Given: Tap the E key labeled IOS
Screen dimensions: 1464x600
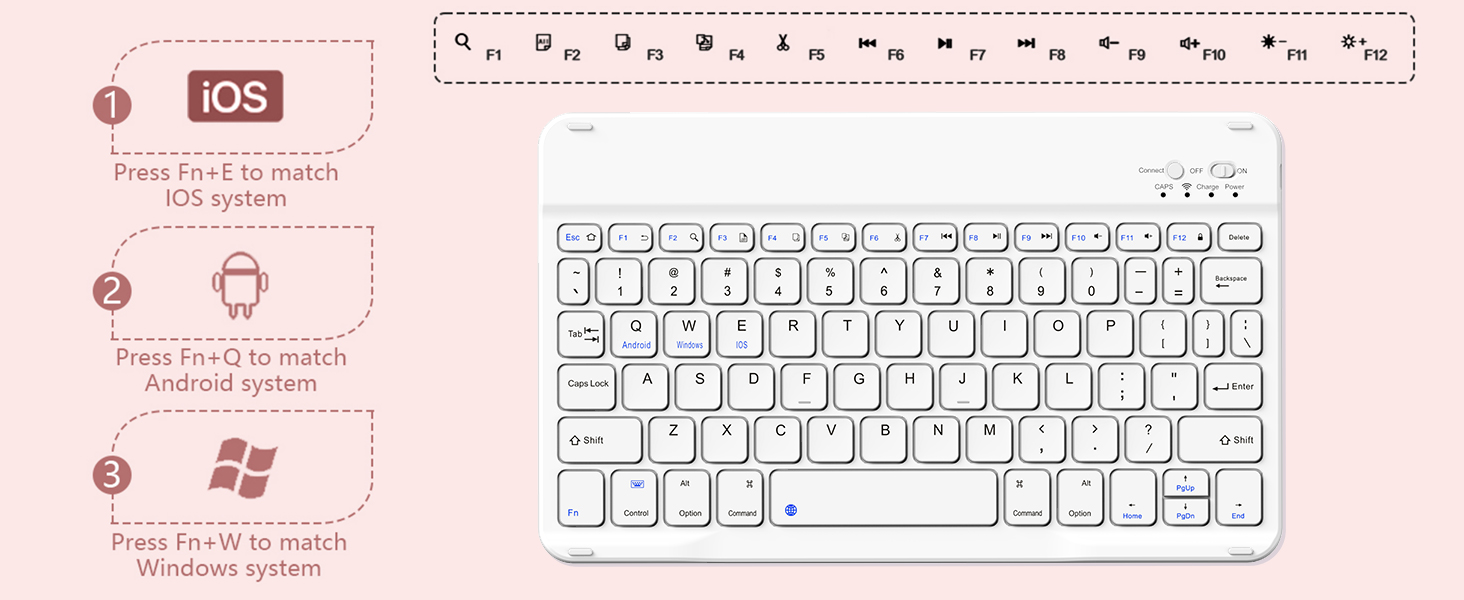Looking at the screenshot, I should [x=741, y=333].
